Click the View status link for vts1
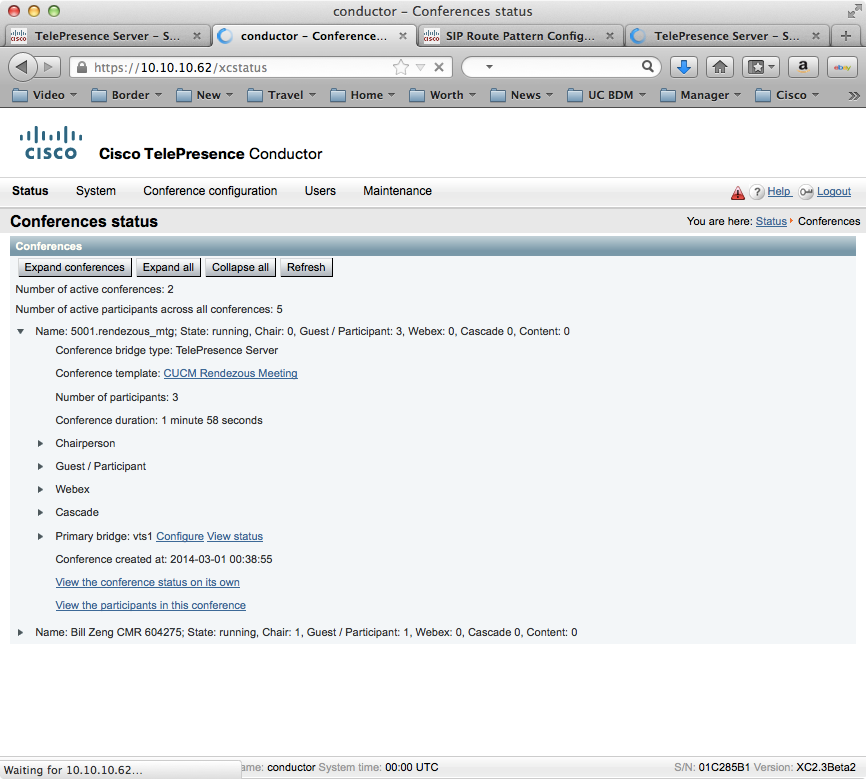Viewport: 866px width, 779px height. click(235, 536)
